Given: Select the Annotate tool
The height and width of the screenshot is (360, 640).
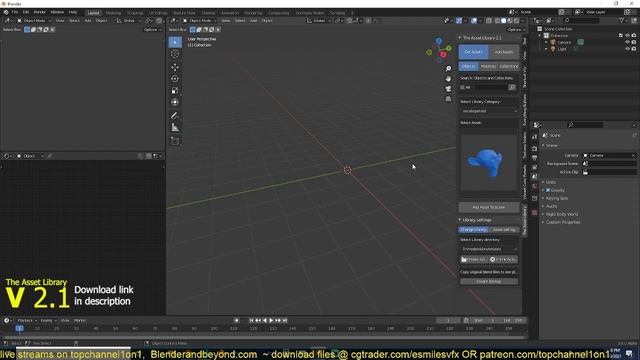Looking at the screenshot, I should click(175, 116).
